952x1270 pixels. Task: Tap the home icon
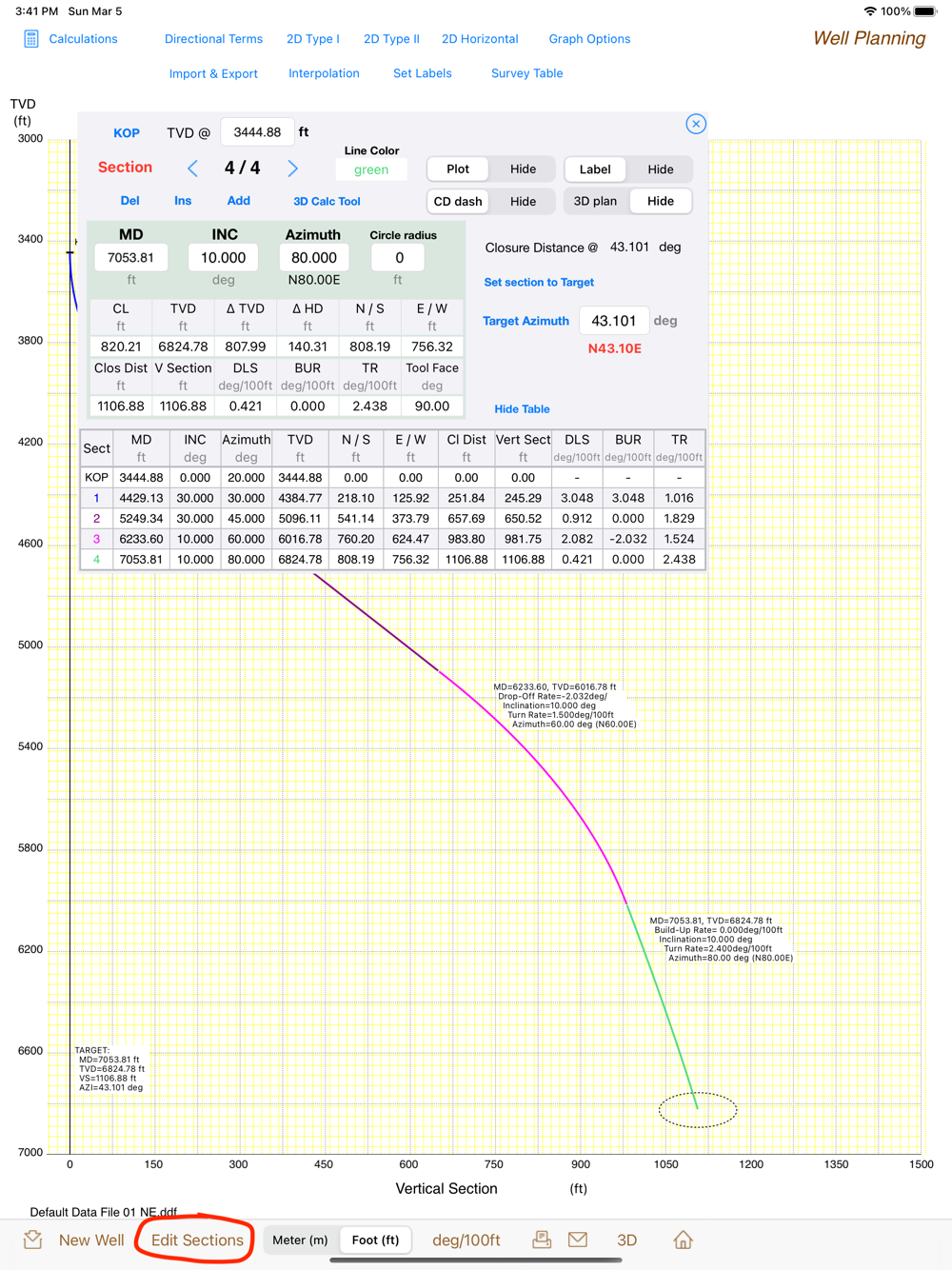(683, 1240)
